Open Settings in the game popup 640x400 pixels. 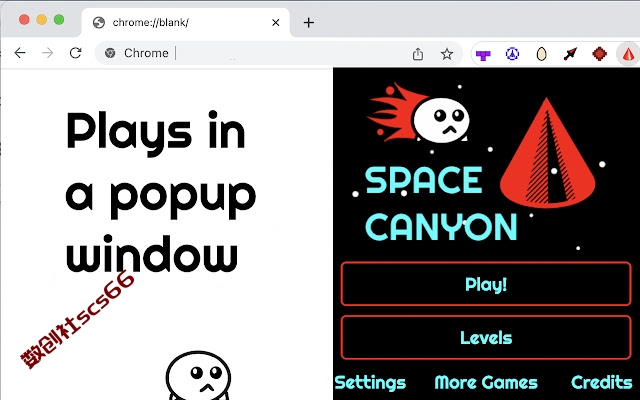[370, 382]
